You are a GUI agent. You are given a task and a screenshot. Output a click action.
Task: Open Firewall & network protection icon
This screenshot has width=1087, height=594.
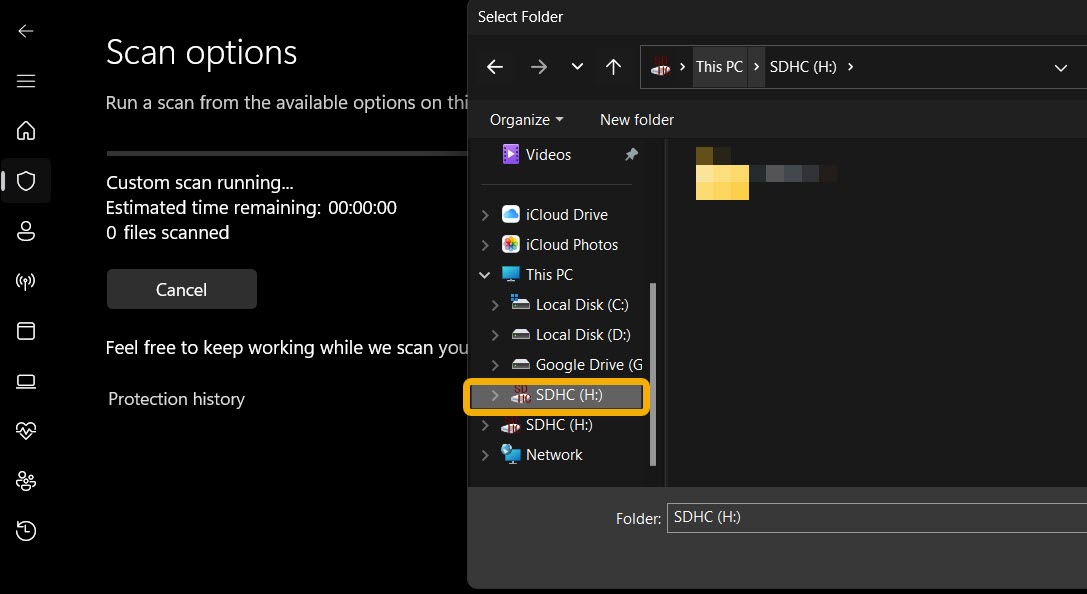(25, 281)
